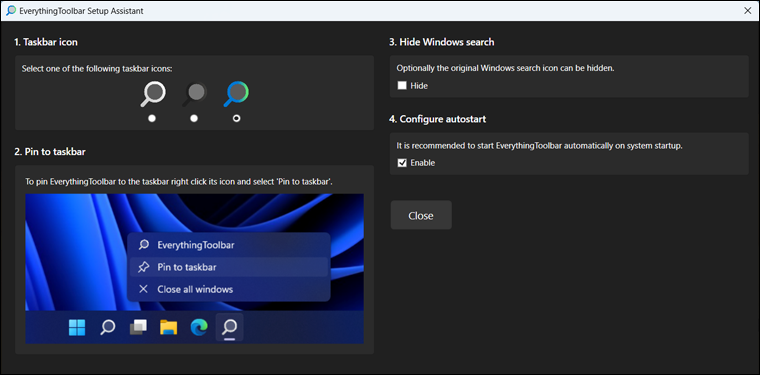Click the '4. Configure autostart' heading
This screenshot has height=375, width=760.
(x=438, y=119)
